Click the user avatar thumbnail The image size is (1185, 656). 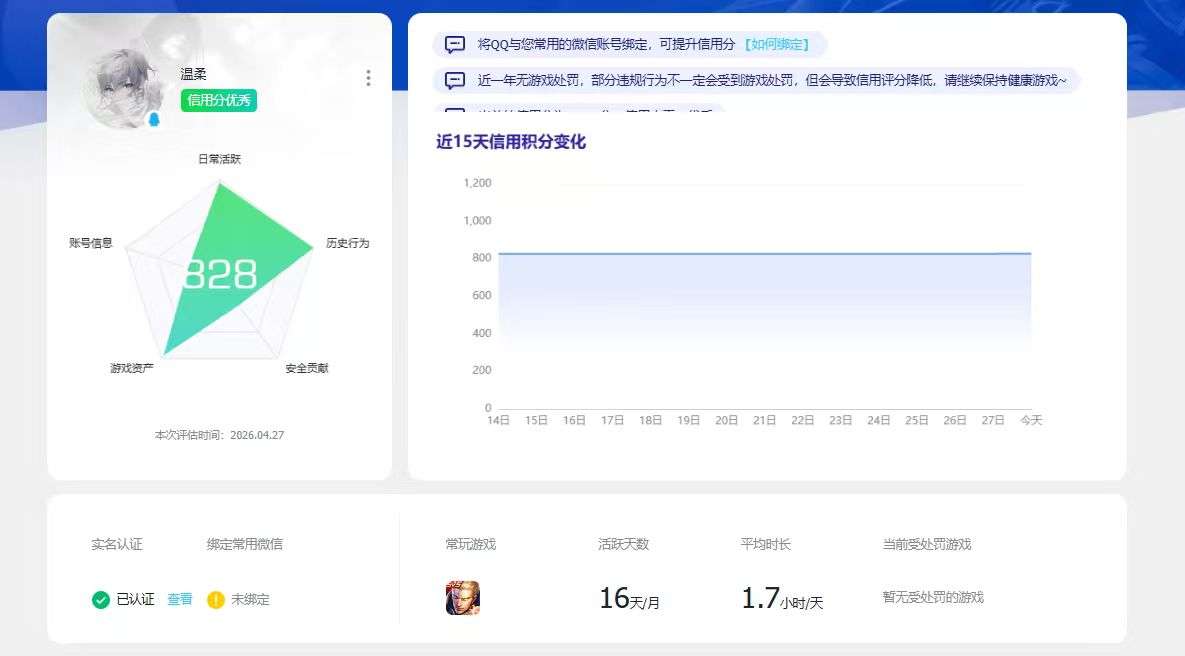120,80
